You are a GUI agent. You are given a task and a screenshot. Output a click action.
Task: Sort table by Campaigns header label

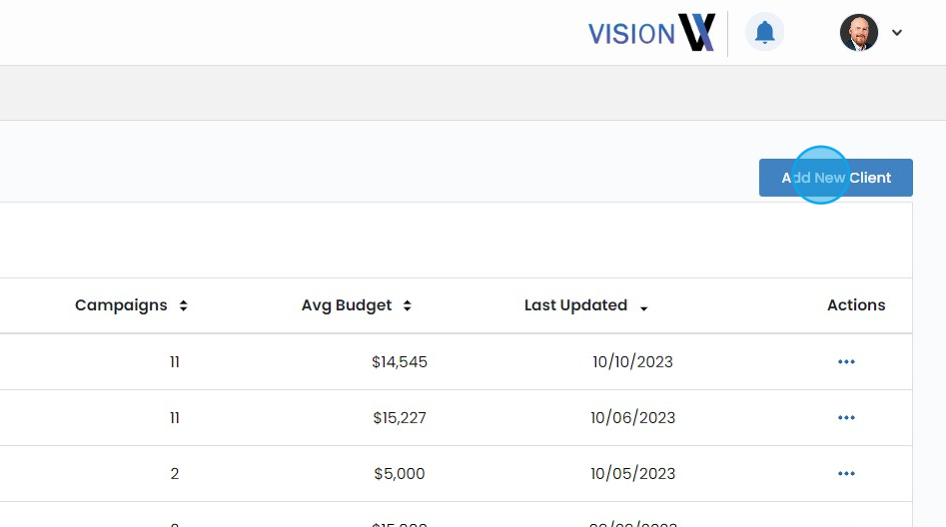121,305
